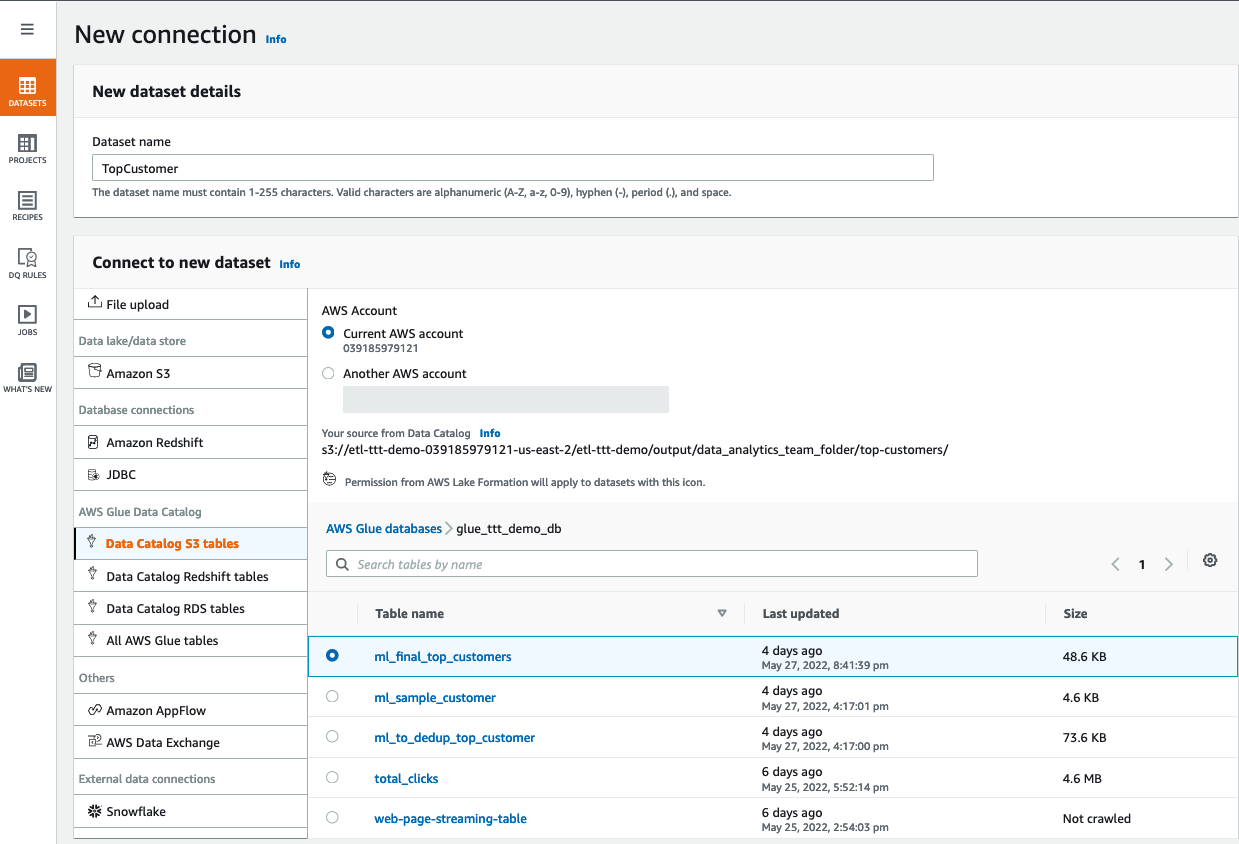Choose Amazon S3 as source
1239x844 pixels.
tap(190, 373)
